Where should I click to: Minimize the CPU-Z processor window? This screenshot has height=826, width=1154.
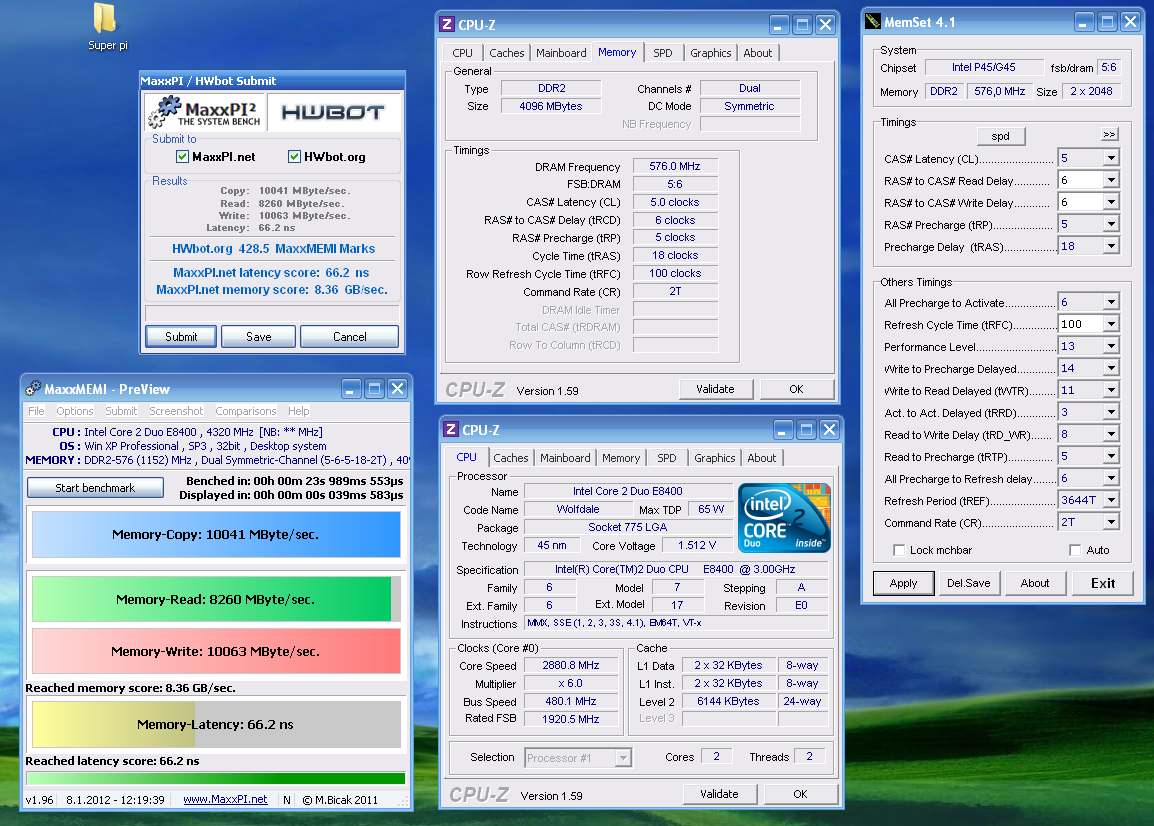783,429
